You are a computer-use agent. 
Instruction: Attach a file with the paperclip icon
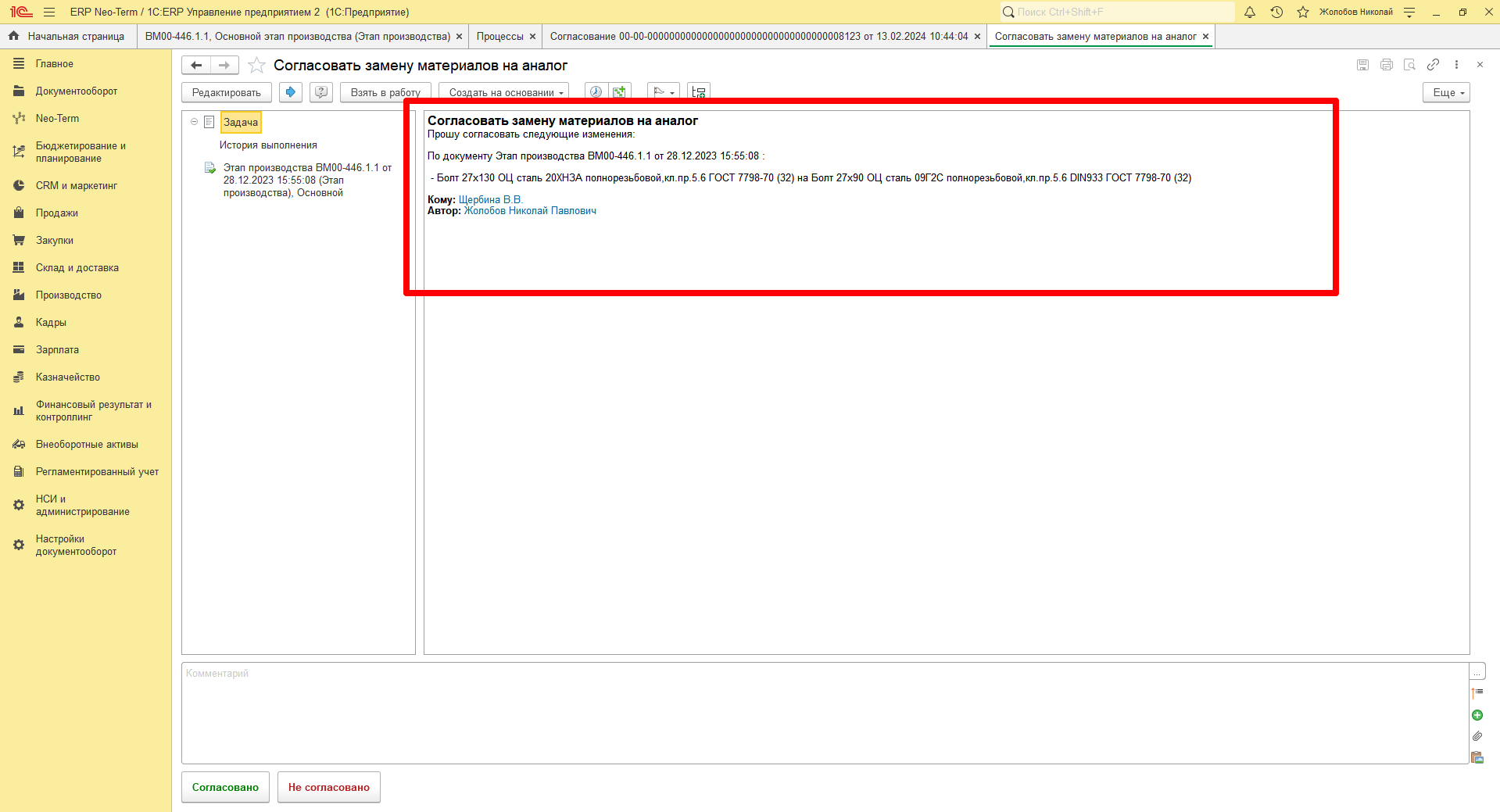pos(1477,736)
